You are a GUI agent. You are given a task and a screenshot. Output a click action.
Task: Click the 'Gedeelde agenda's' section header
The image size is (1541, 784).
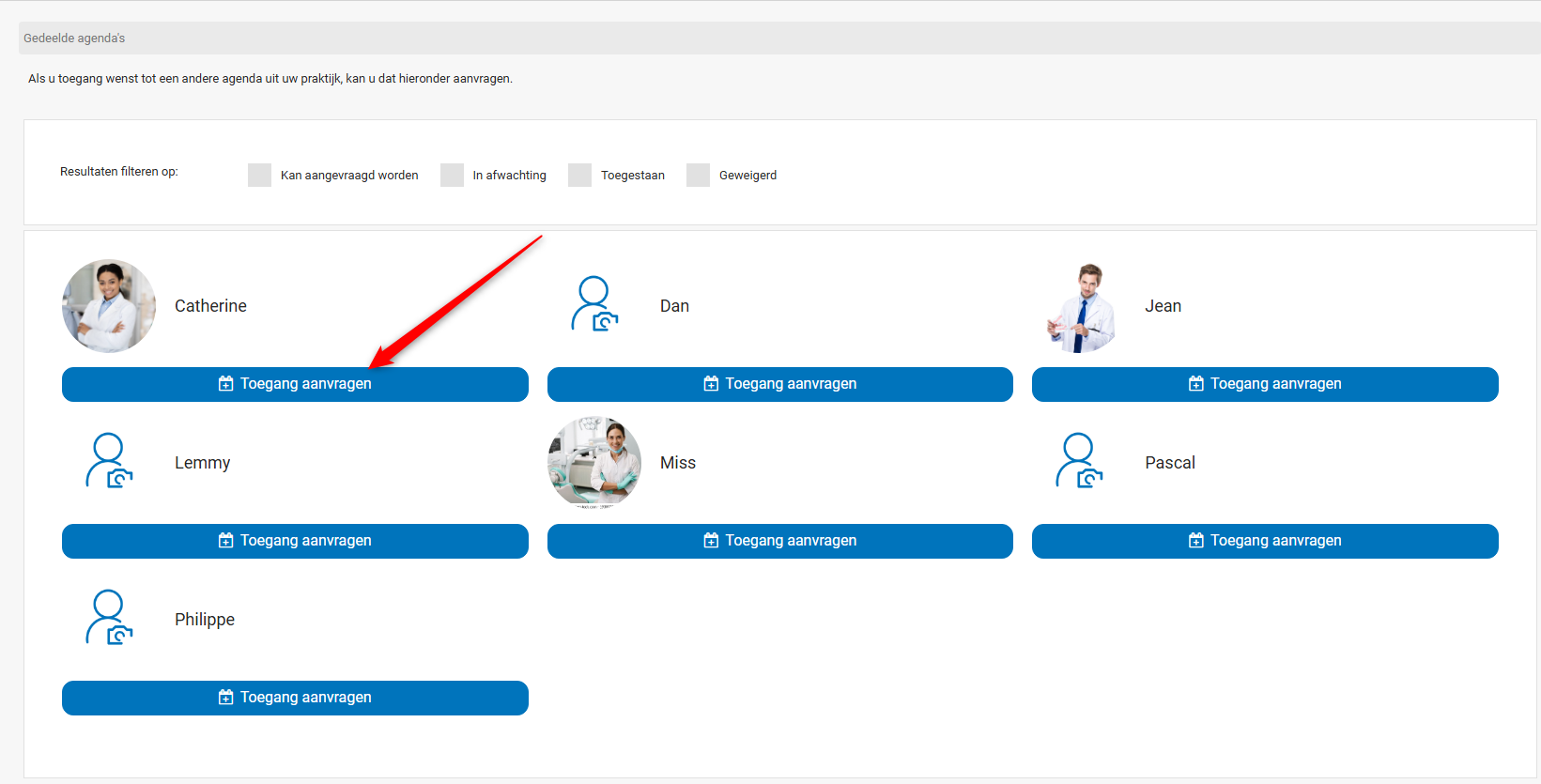[779, 38]
